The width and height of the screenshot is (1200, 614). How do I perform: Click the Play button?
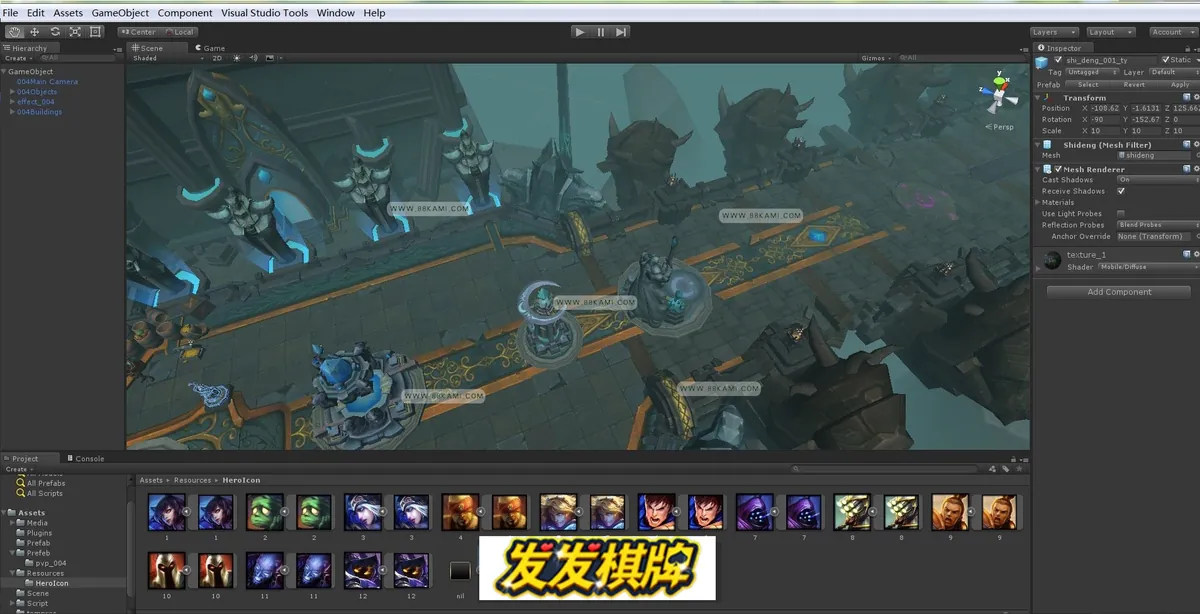[580, 32]
